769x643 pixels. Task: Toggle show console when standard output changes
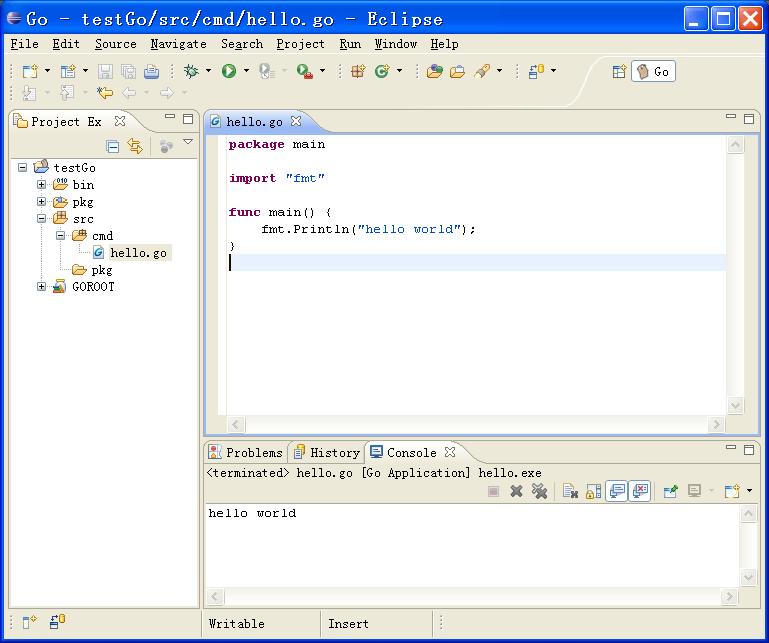(x=617, y=491)
